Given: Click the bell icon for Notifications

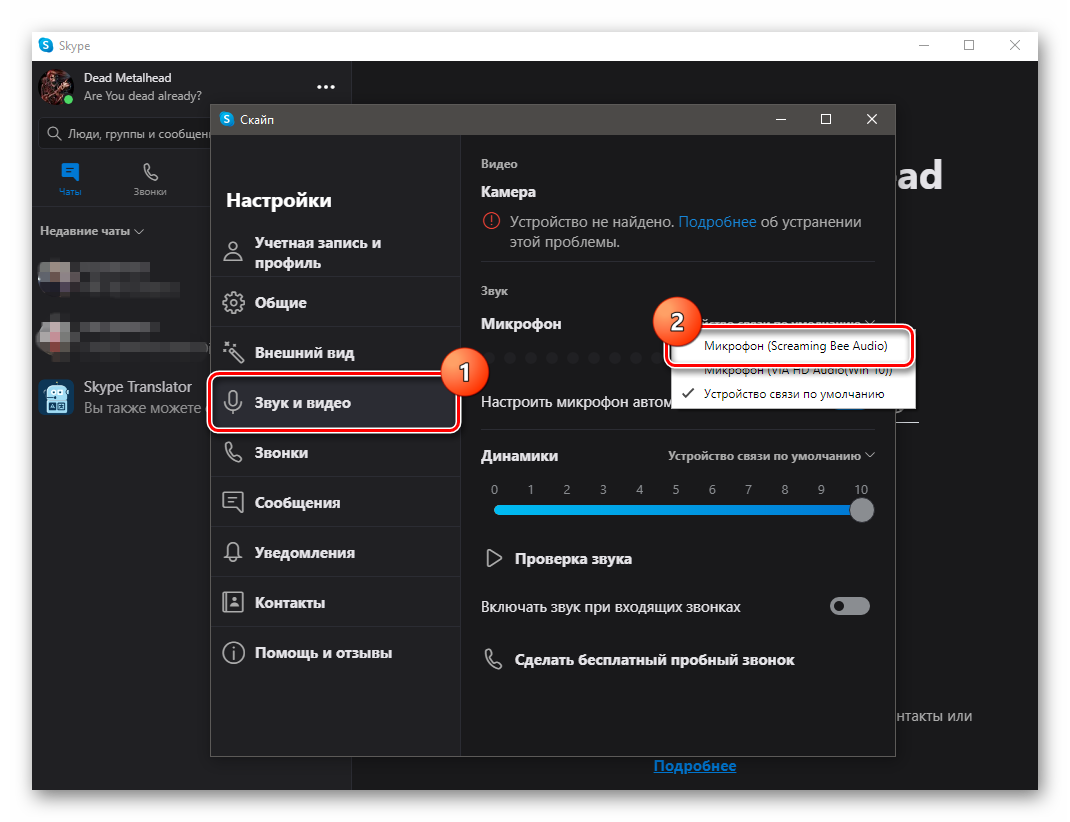Looking at the screenshot, I should click(233, 553).
